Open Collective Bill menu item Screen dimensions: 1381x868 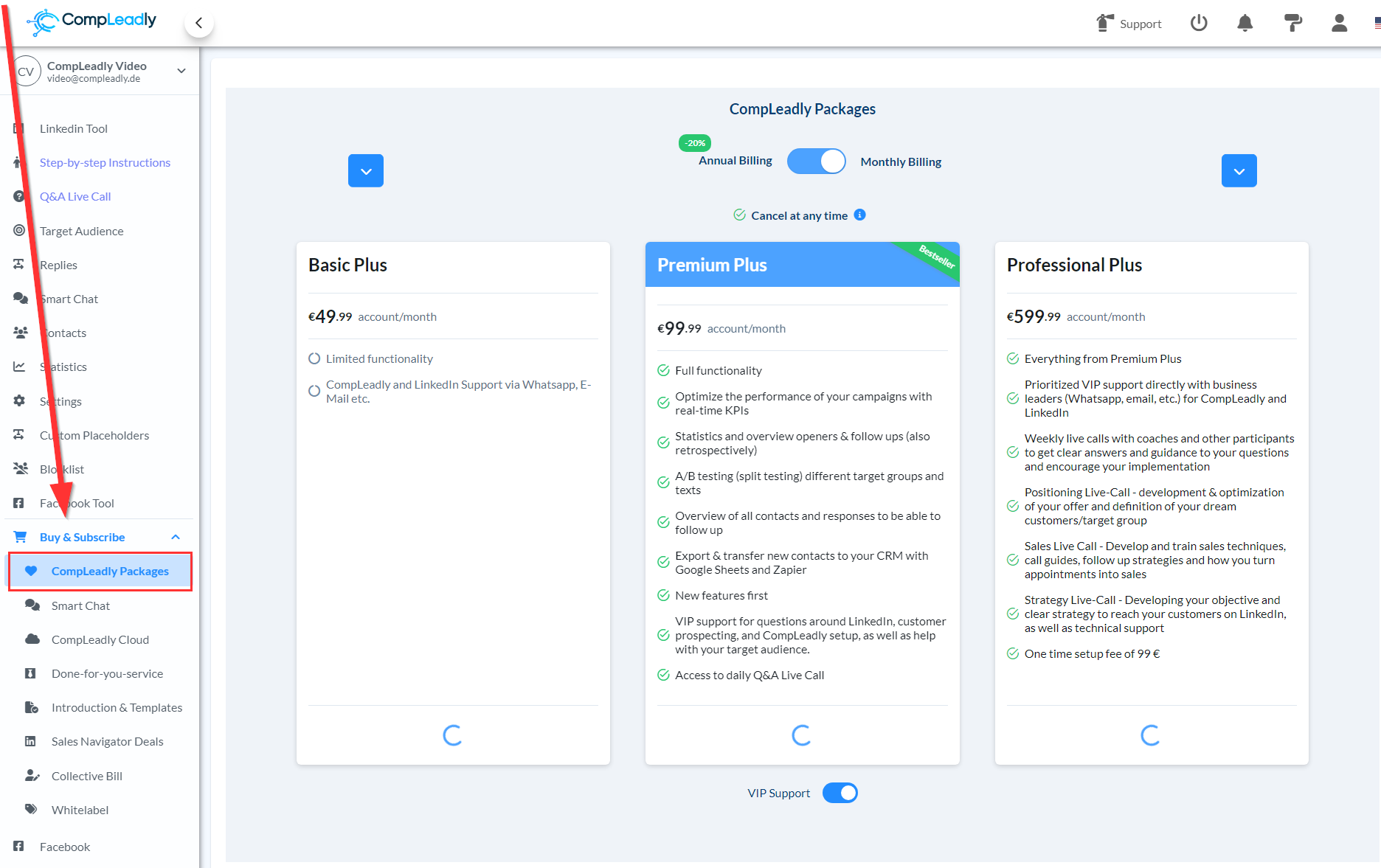pos(87,776)
